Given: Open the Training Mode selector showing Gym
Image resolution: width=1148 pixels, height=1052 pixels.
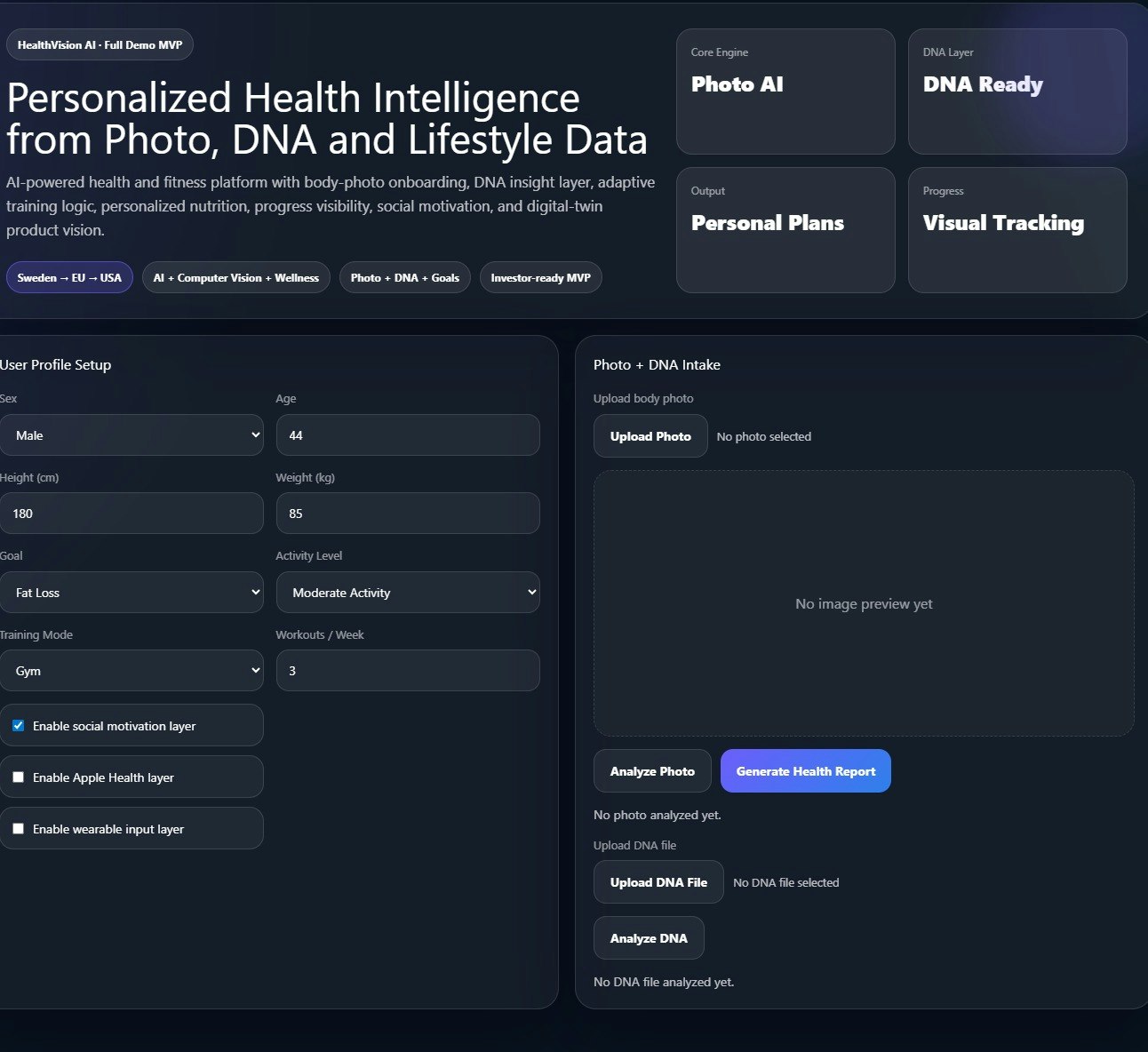Looking at the screenshot, I should [x=132, y=670].
